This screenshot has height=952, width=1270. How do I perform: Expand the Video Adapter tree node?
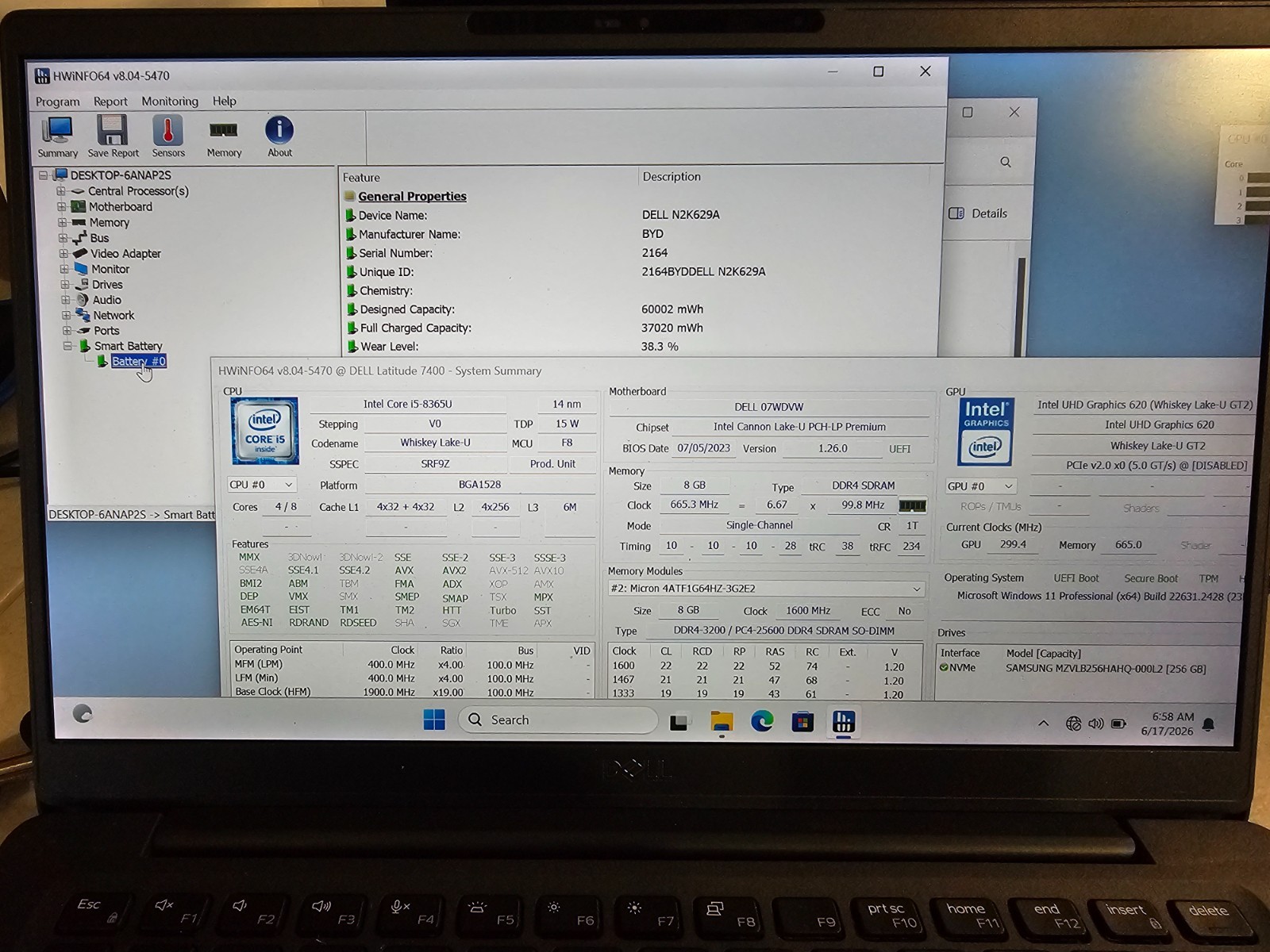(x=63, y=254)
